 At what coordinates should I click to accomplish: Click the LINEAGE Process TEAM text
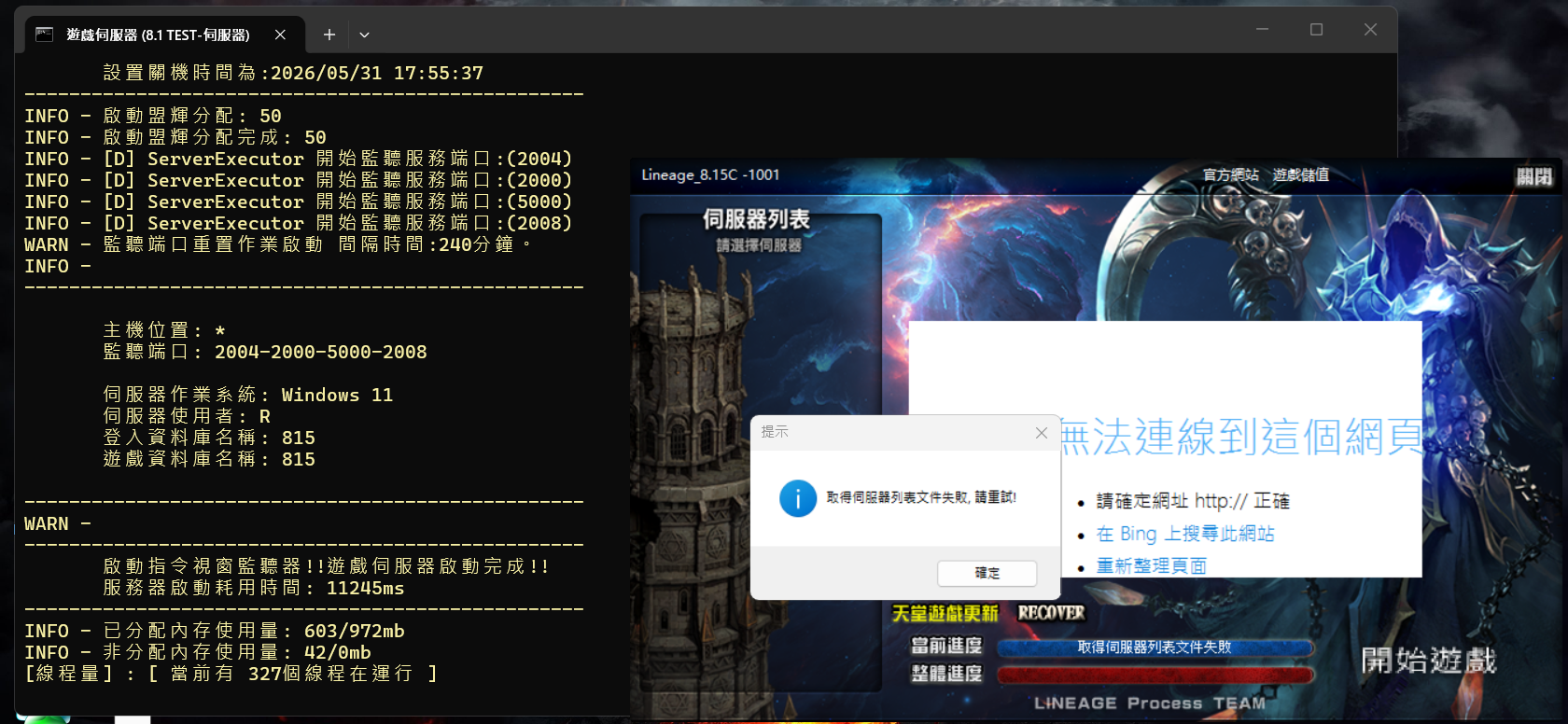click(x=1150, y=703)
